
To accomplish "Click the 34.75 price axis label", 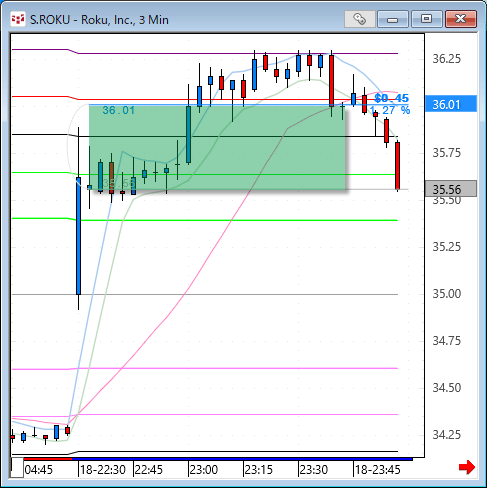I will pos(446,341).
